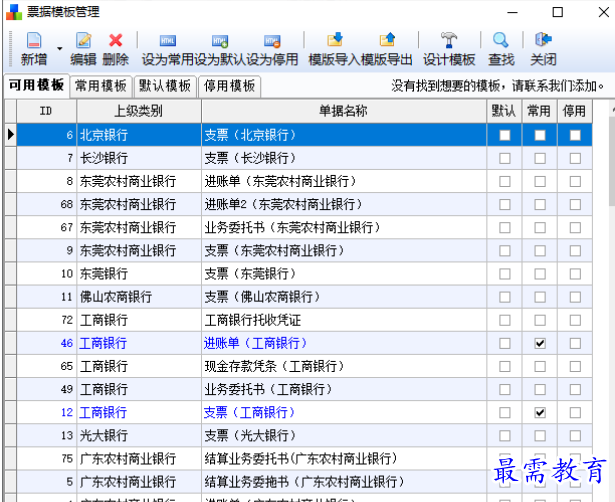615x502 pixels.
Task: Click ID cell 75
Action: coord(46,459)
